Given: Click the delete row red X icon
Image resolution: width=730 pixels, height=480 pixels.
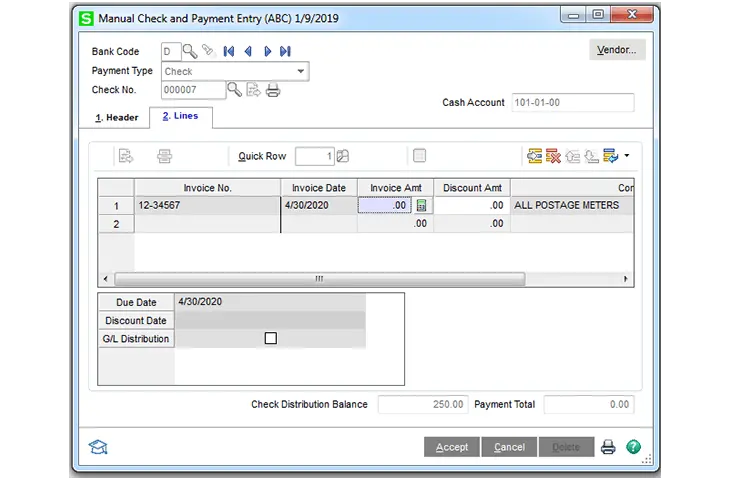Looking at the screenshot, I should pyautogui.click(x=553, y=156).
